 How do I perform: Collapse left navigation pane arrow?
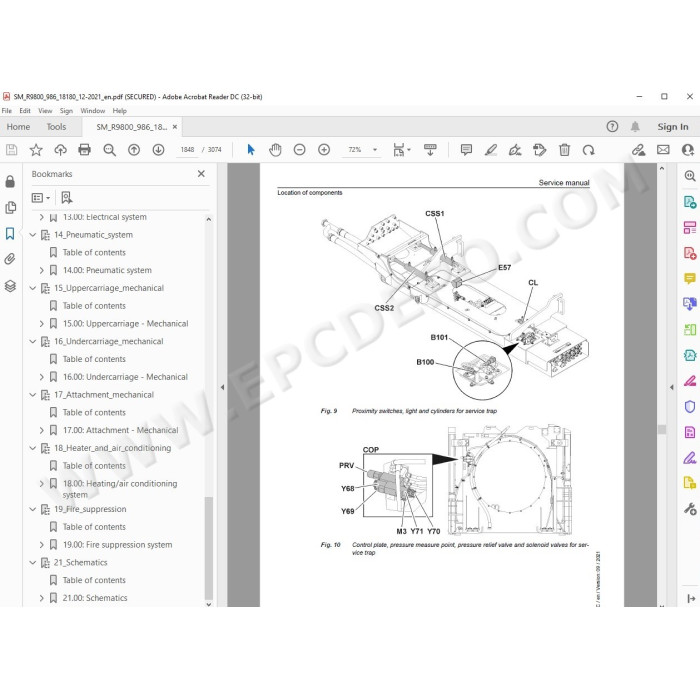coord(222,388)
